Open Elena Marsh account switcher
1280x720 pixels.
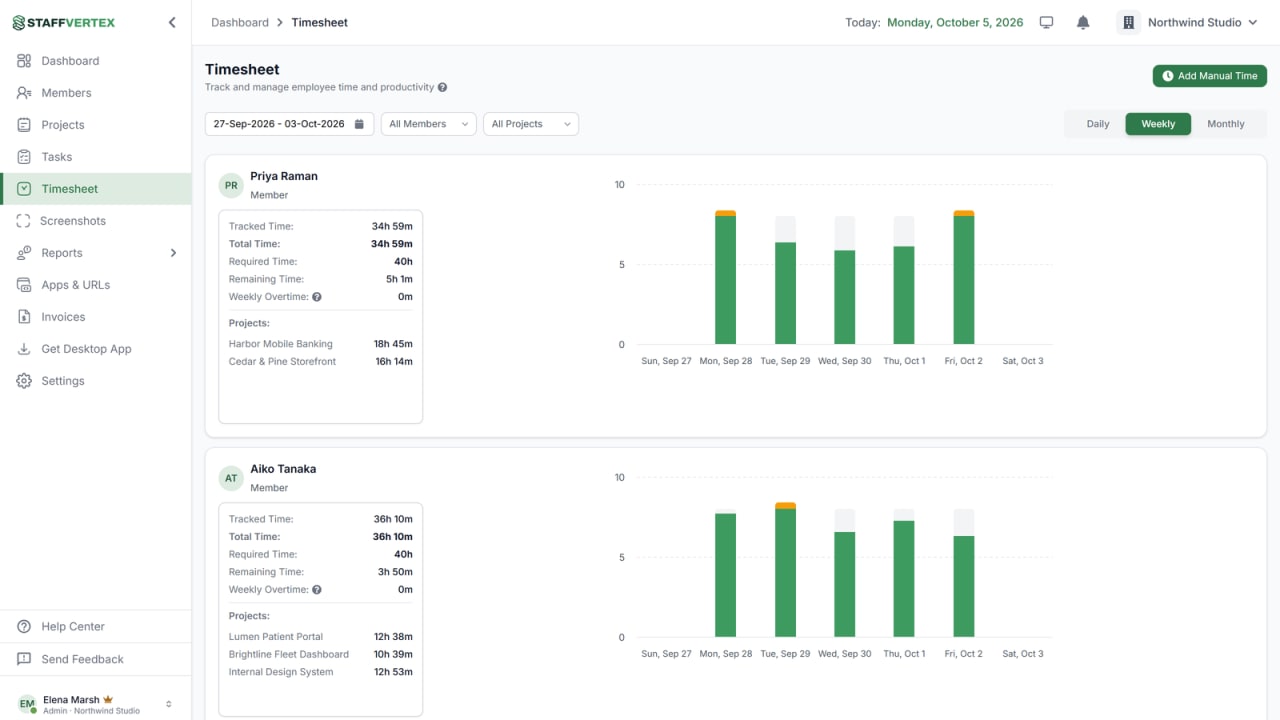coord(96,704)
